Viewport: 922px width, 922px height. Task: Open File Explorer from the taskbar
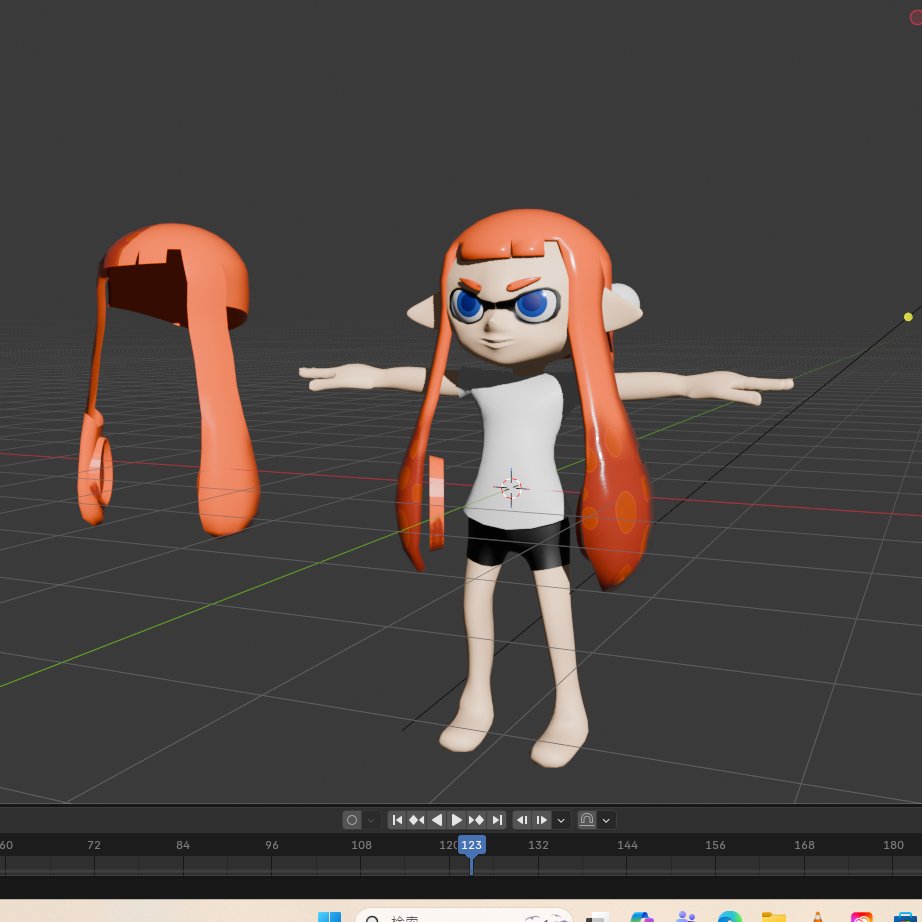click(x=774, y=917)
